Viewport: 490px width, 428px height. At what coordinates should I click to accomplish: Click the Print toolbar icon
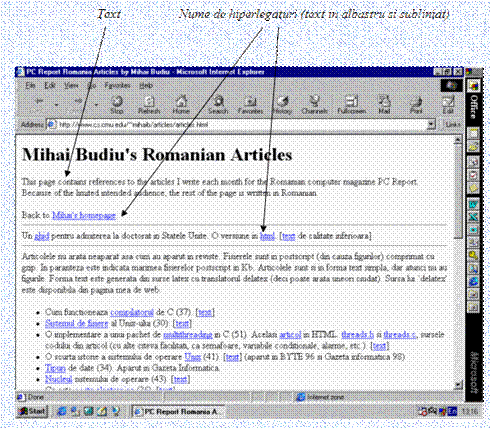[x=416, y=105]
